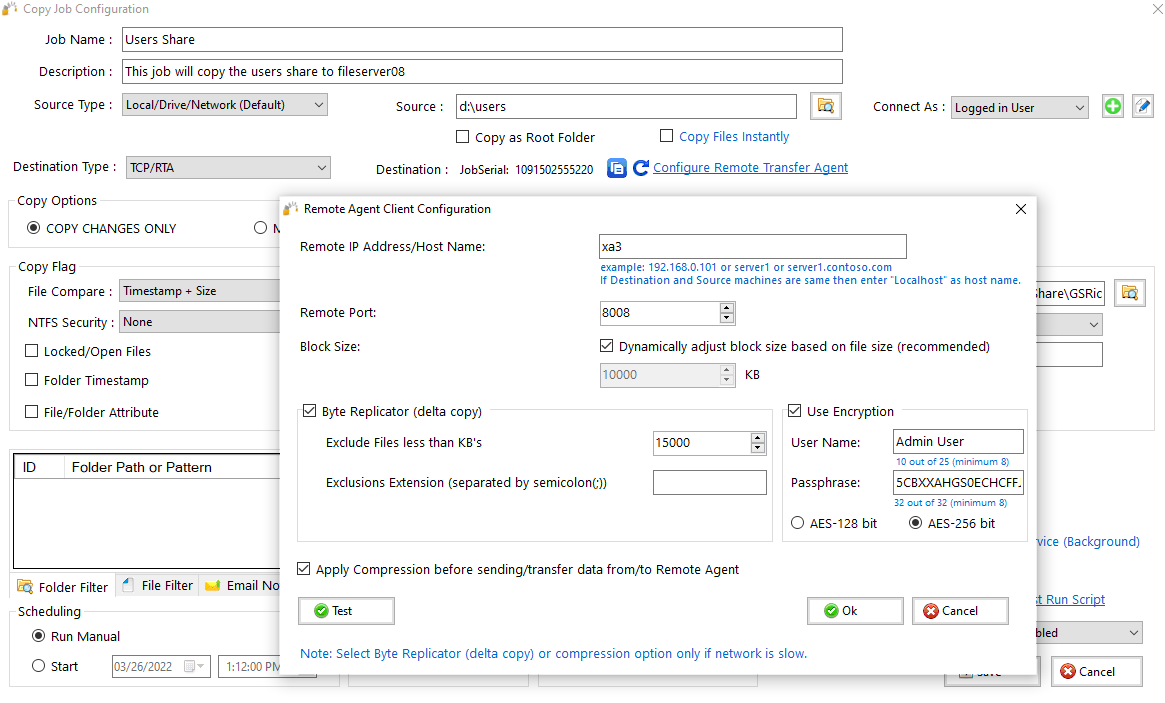Screen dimensions: 1165x703
Task: Toggle Locked/Open Files checkbox
Action: coord(31,351)
